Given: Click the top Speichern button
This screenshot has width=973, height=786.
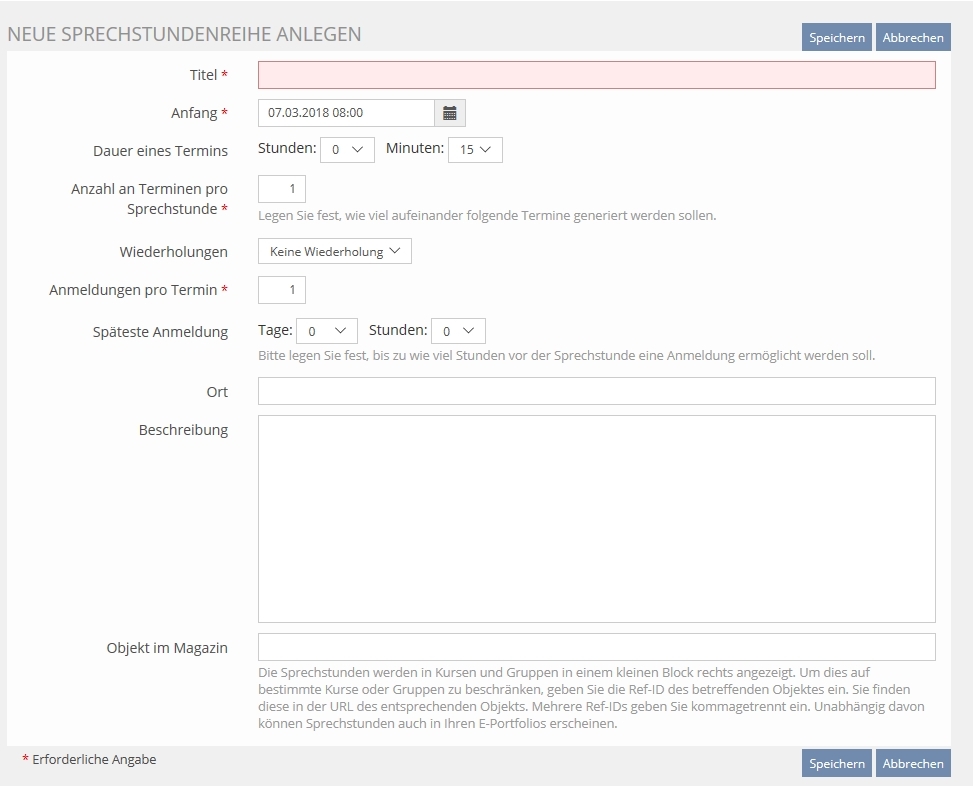Looking at the screenshot, I should click(836, 37).
